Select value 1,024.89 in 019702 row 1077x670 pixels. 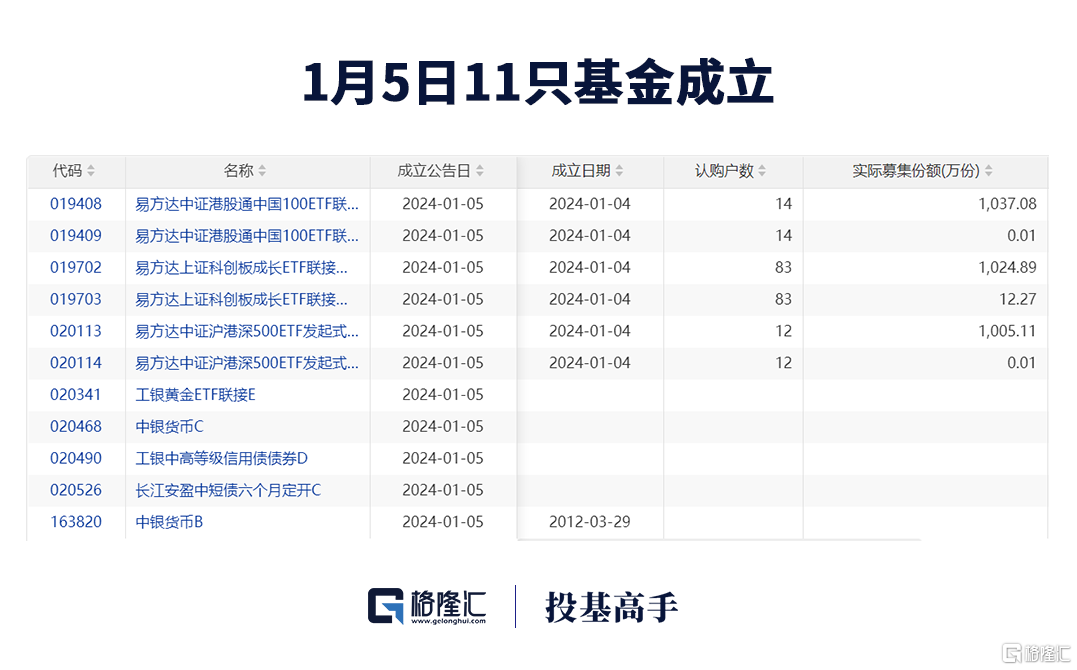click(1007, 267)
